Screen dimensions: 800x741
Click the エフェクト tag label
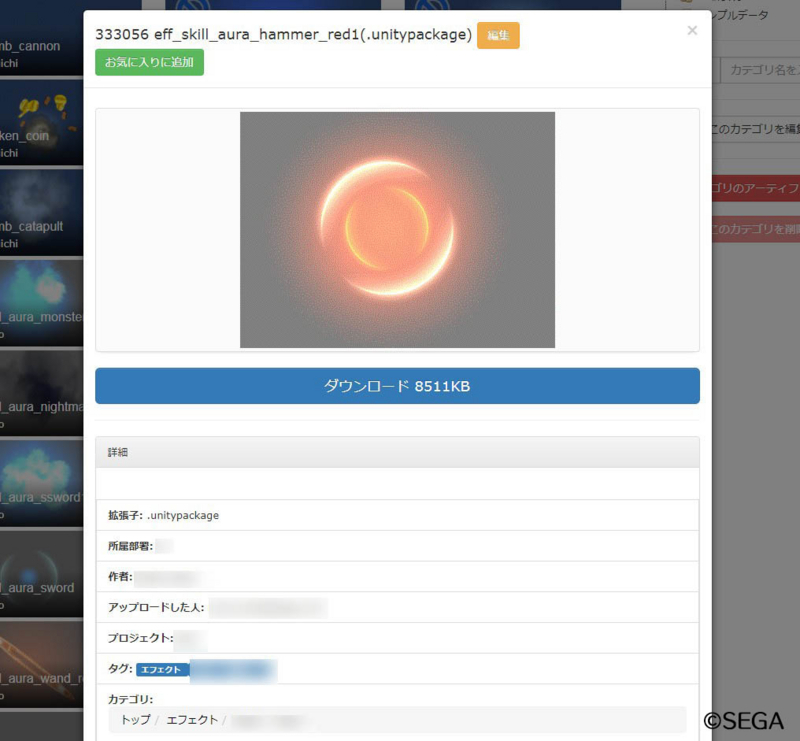click(162, 670)
